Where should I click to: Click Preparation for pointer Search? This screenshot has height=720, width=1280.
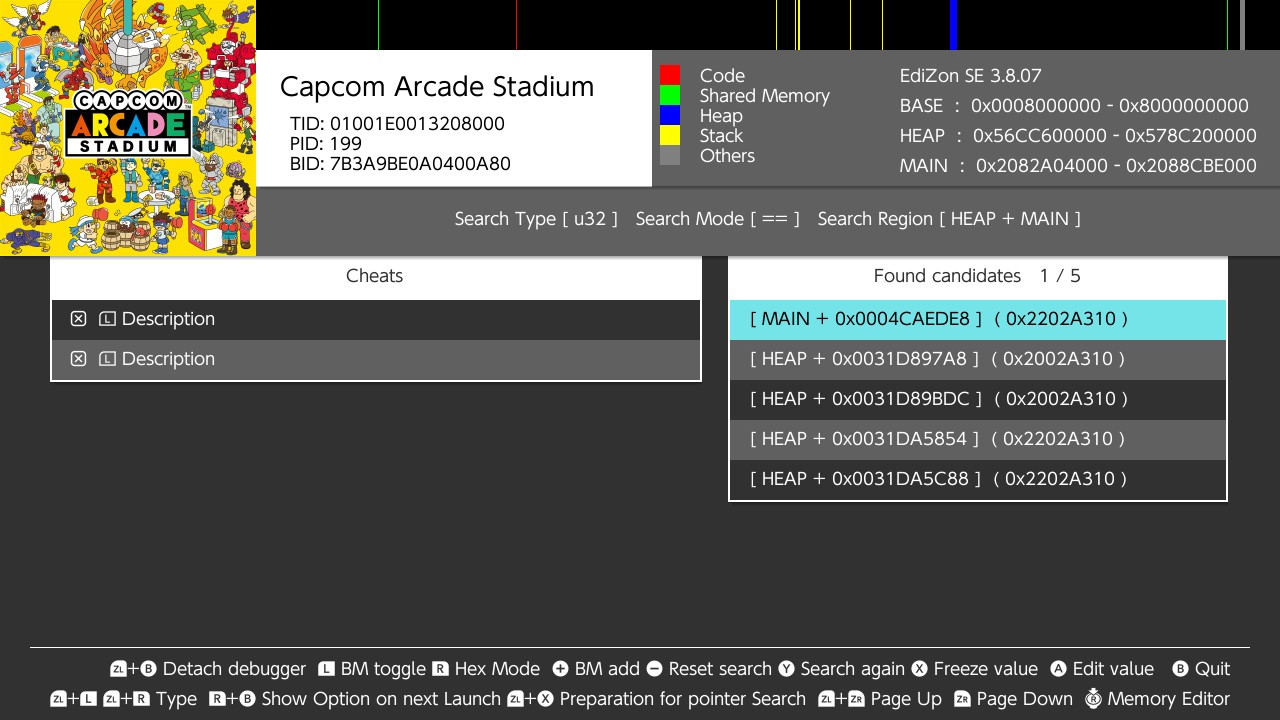coord(683,699)
